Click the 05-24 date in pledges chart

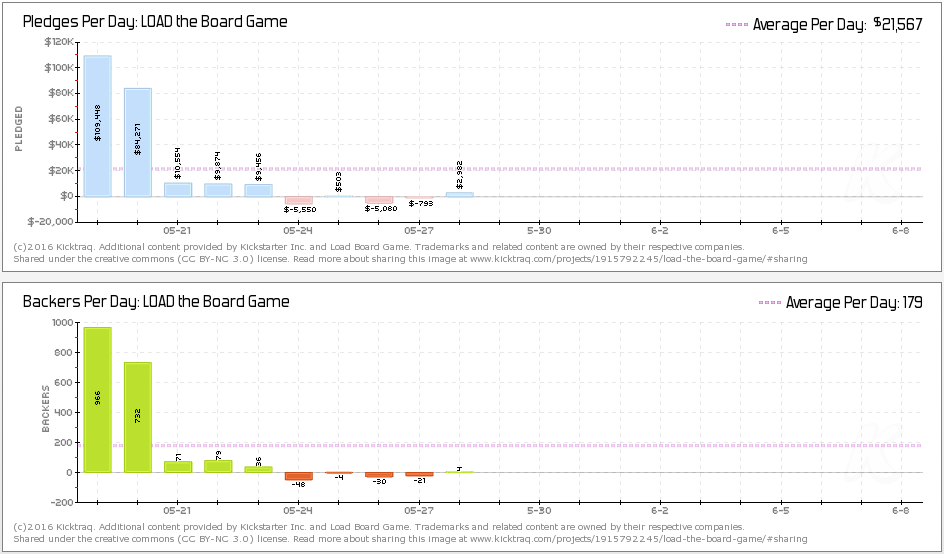[x=299, y=231]
